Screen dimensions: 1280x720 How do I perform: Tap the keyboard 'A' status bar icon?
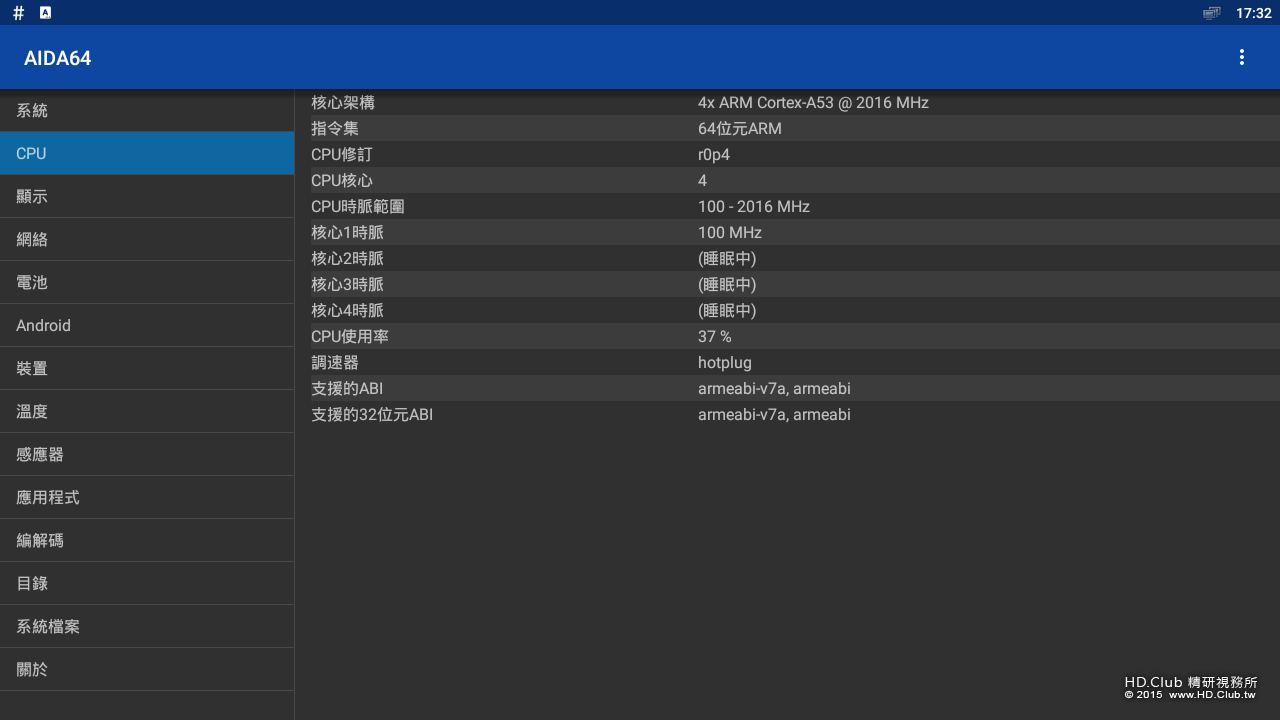point(45,13)
